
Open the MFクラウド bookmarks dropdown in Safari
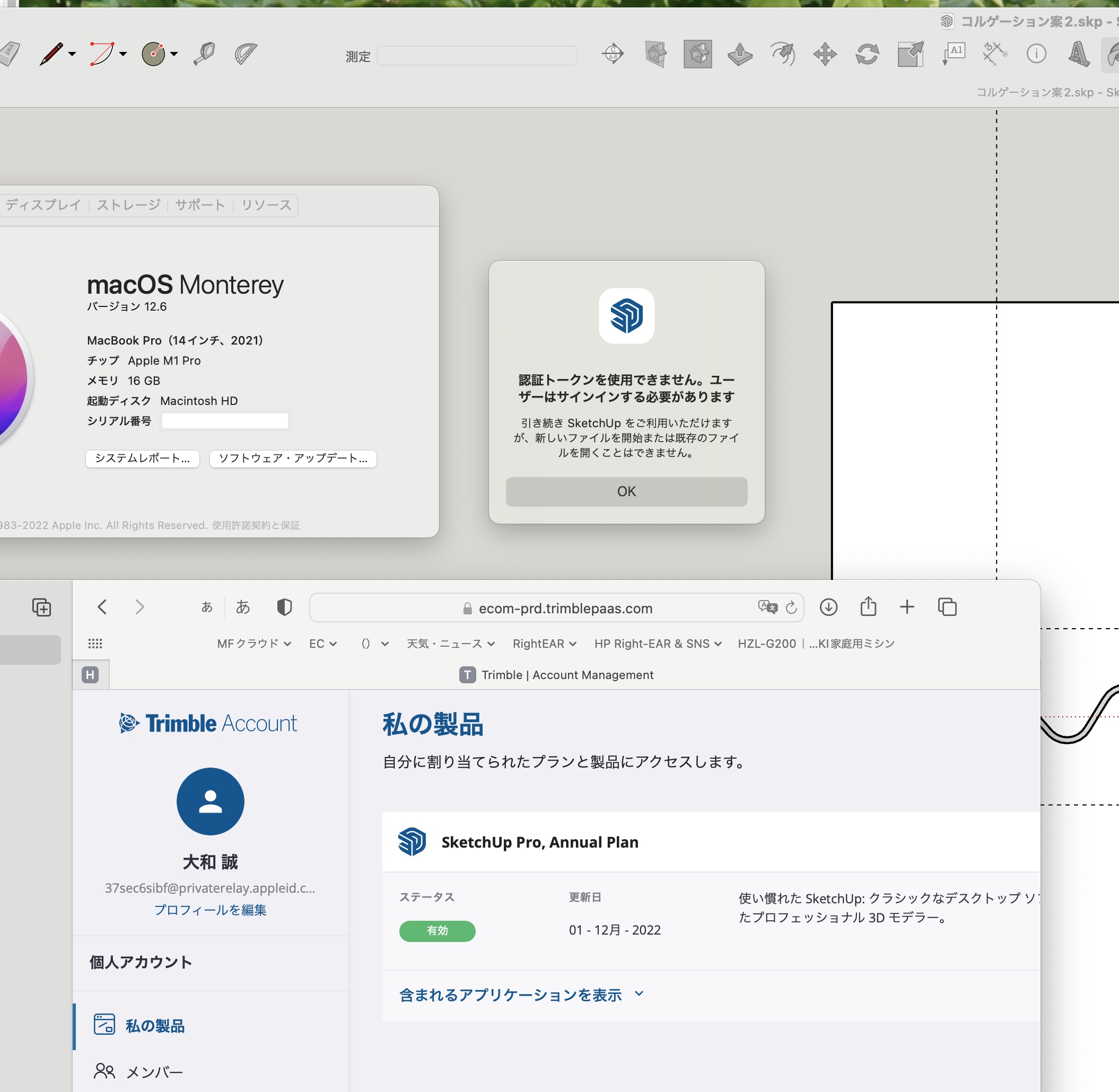point(253,644)
